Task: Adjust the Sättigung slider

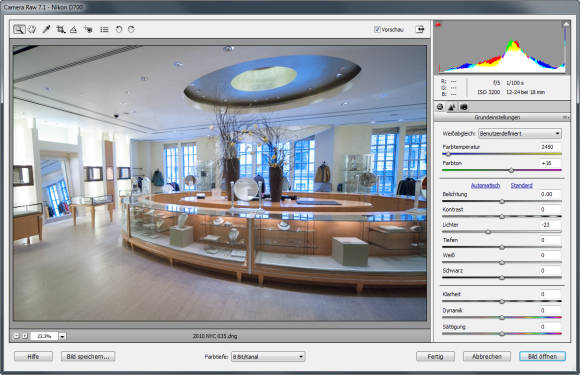Action: (x=502, y=334)
